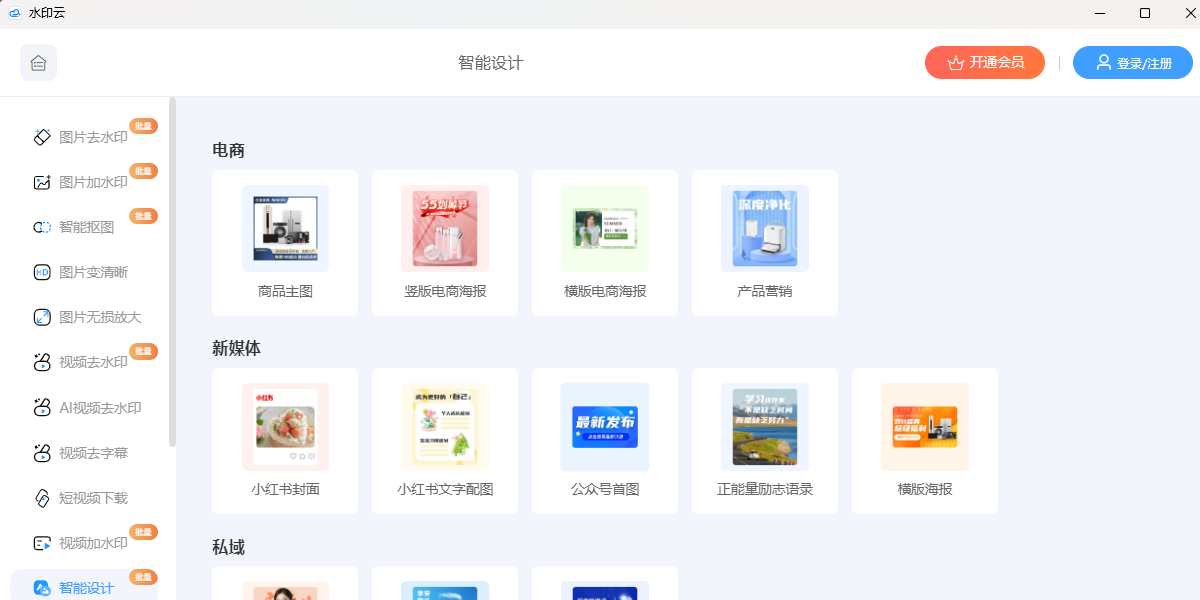Image resolution: width=1200 pixels, height=600 pixels.
Task: Select the 产品营销 template card
Action: 765,243
